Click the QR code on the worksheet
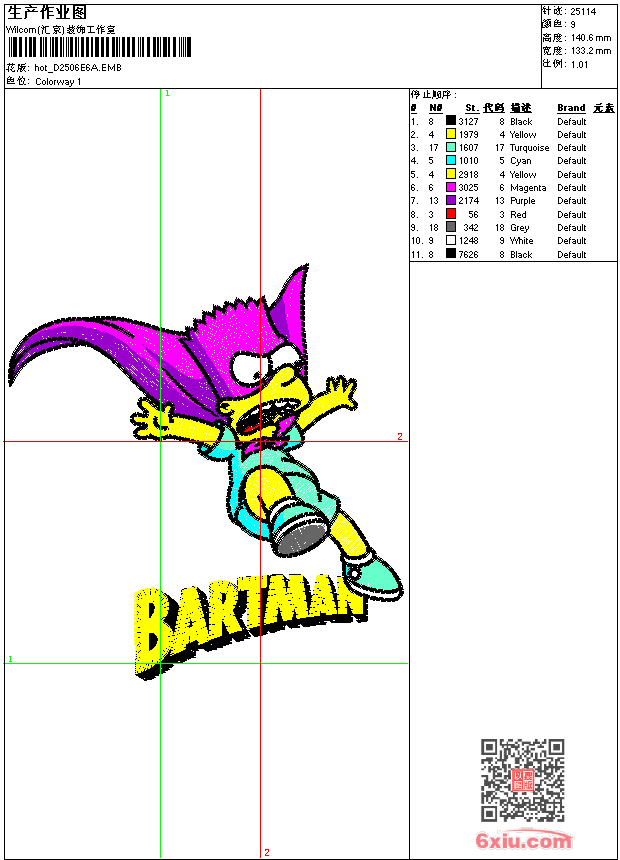The width and height of the screenshot is (620, 860). [522, 780]
